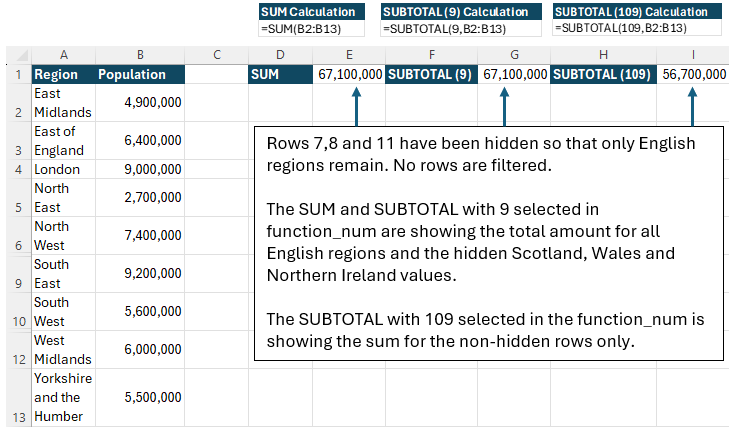Click the London cell

click(x=63, y=169)
